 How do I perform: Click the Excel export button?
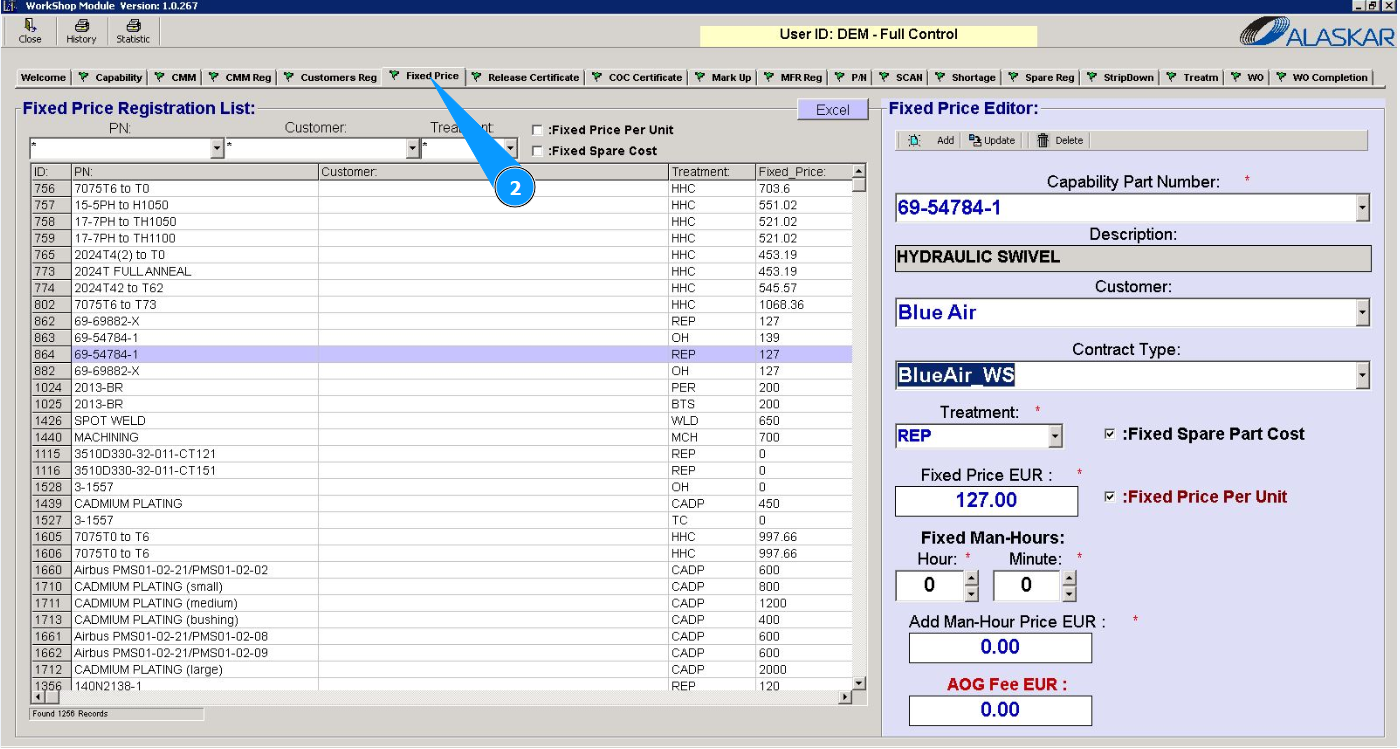pos(832,110)
